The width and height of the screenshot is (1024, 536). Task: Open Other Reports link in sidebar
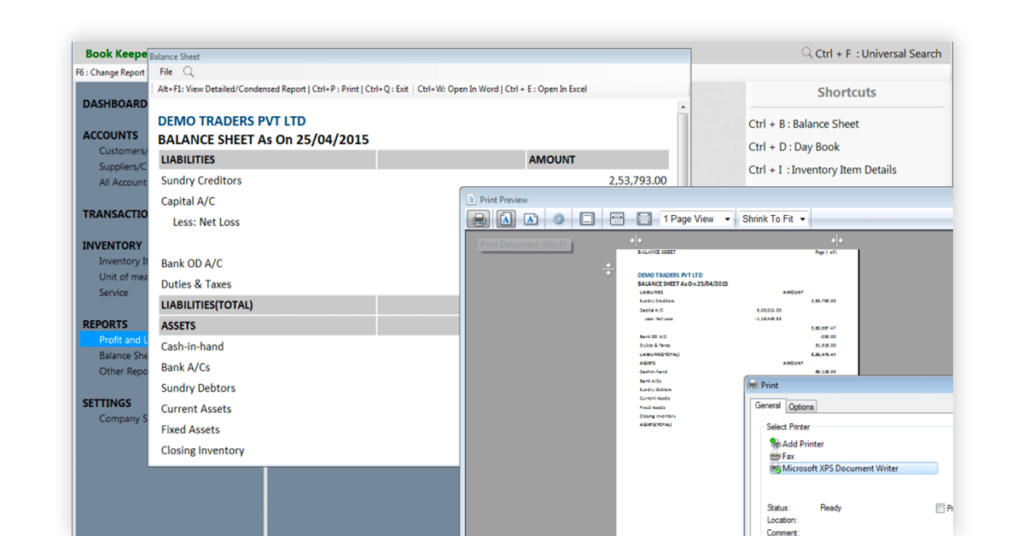pyautogui.click(x=123, y=371)
